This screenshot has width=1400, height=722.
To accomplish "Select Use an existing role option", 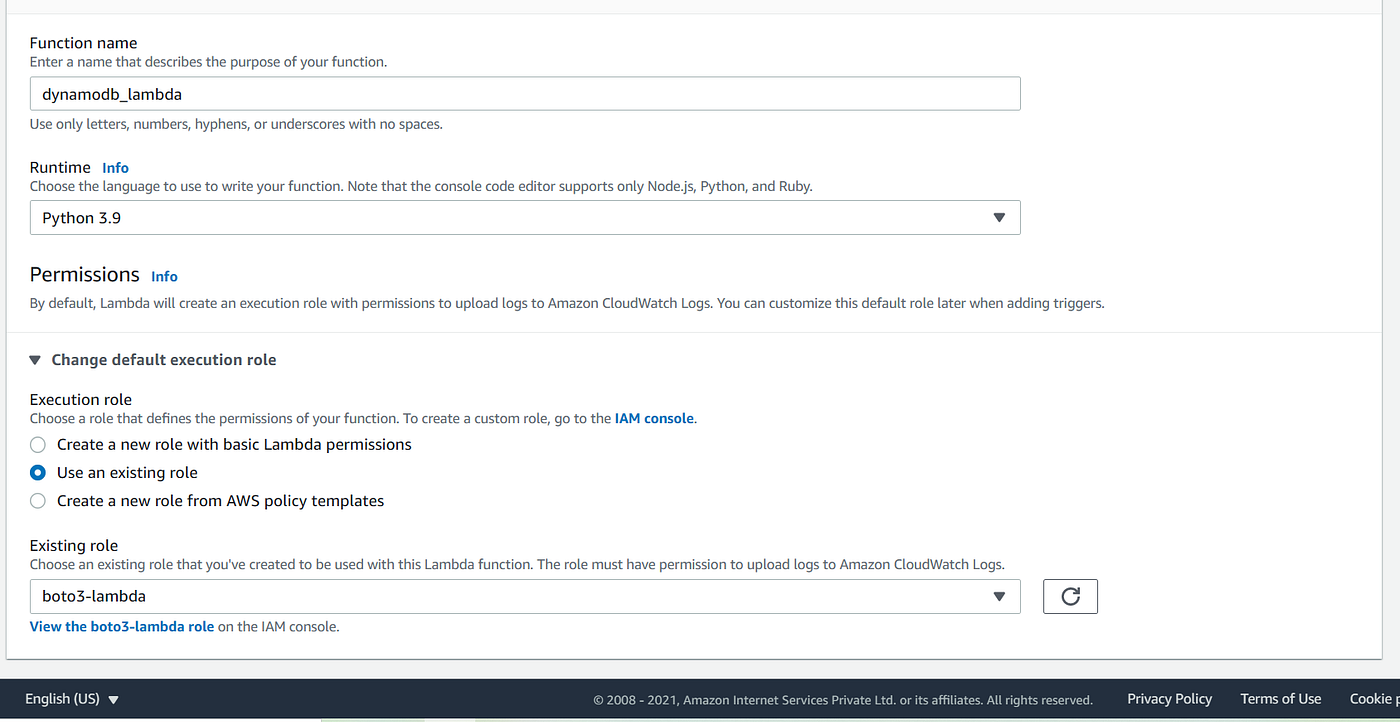I will [x=38, y=473].
